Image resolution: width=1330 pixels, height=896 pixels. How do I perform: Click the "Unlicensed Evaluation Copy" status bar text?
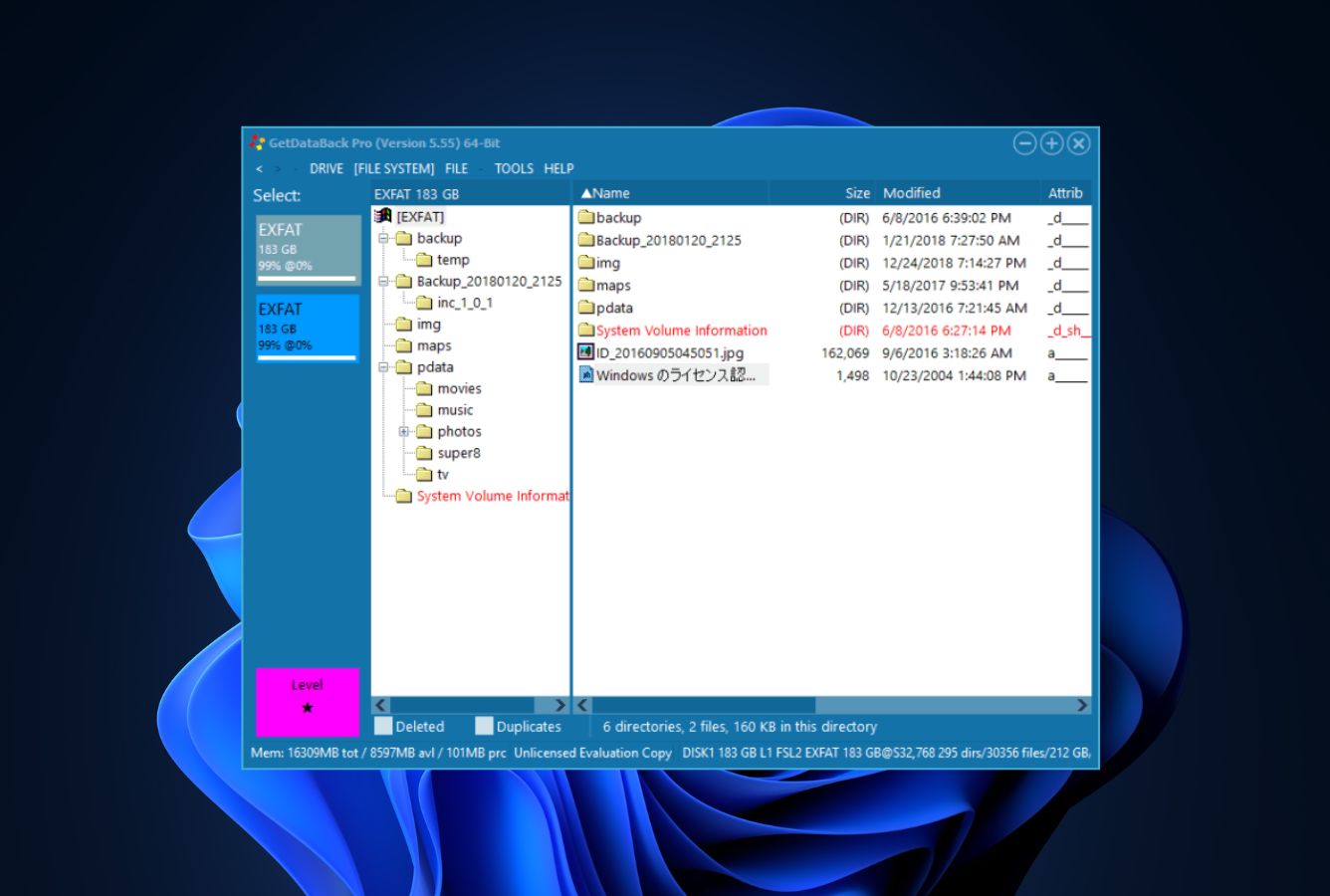tap(592, 753)
